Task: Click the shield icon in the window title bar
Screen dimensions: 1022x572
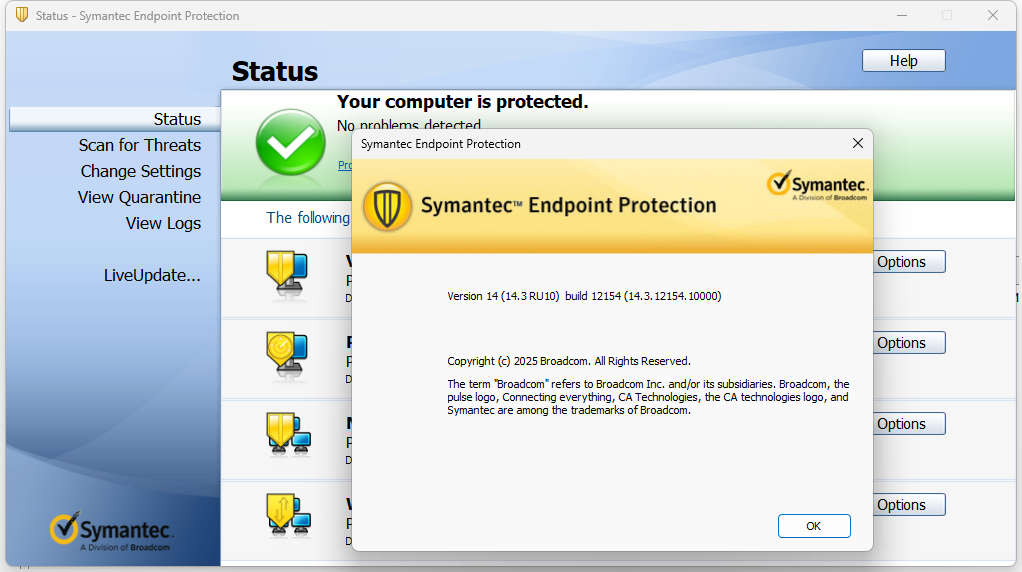Action: point(22,15)
